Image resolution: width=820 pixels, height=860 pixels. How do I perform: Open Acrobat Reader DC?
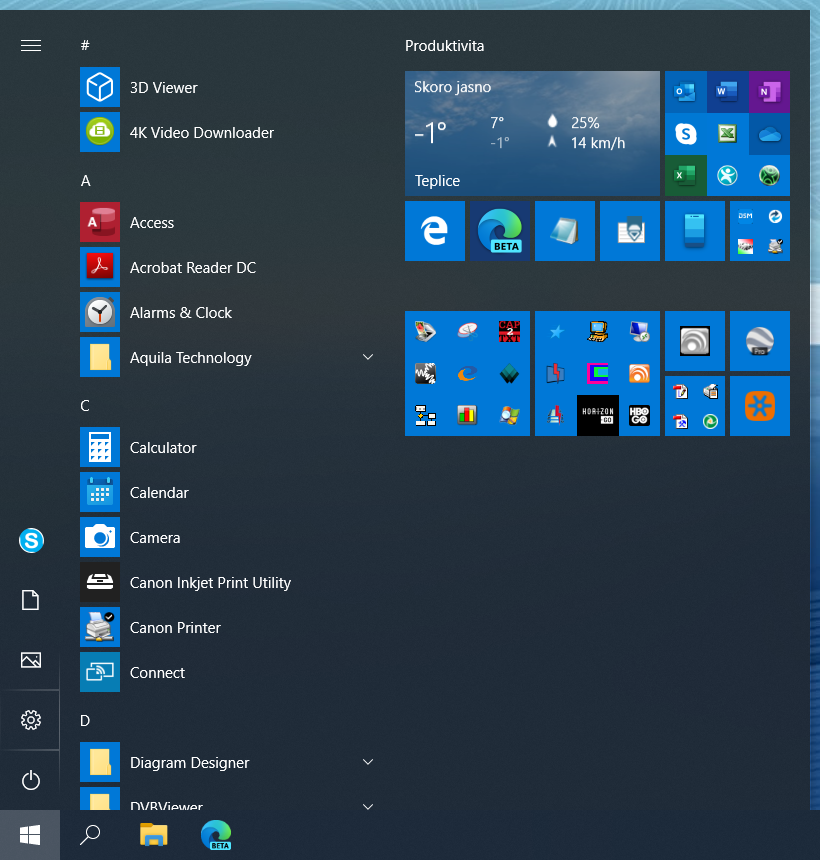(x=192, y=268)
